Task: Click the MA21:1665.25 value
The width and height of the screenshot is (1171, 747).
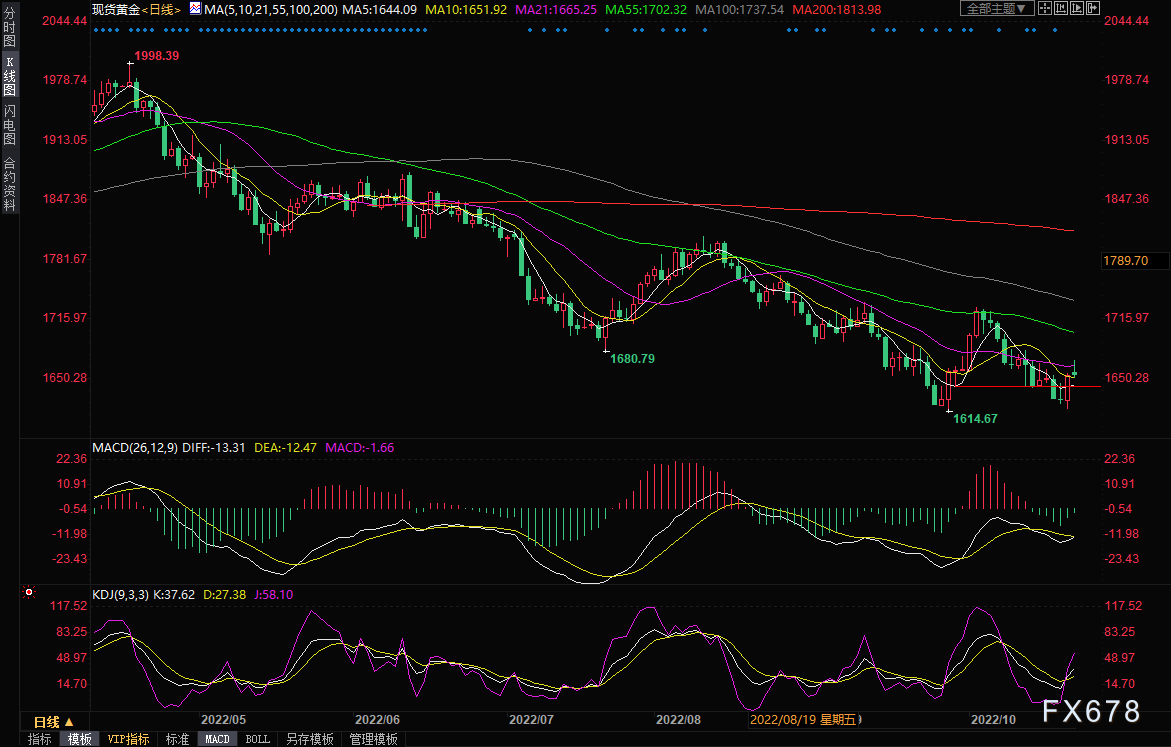Action: (556, 10)
